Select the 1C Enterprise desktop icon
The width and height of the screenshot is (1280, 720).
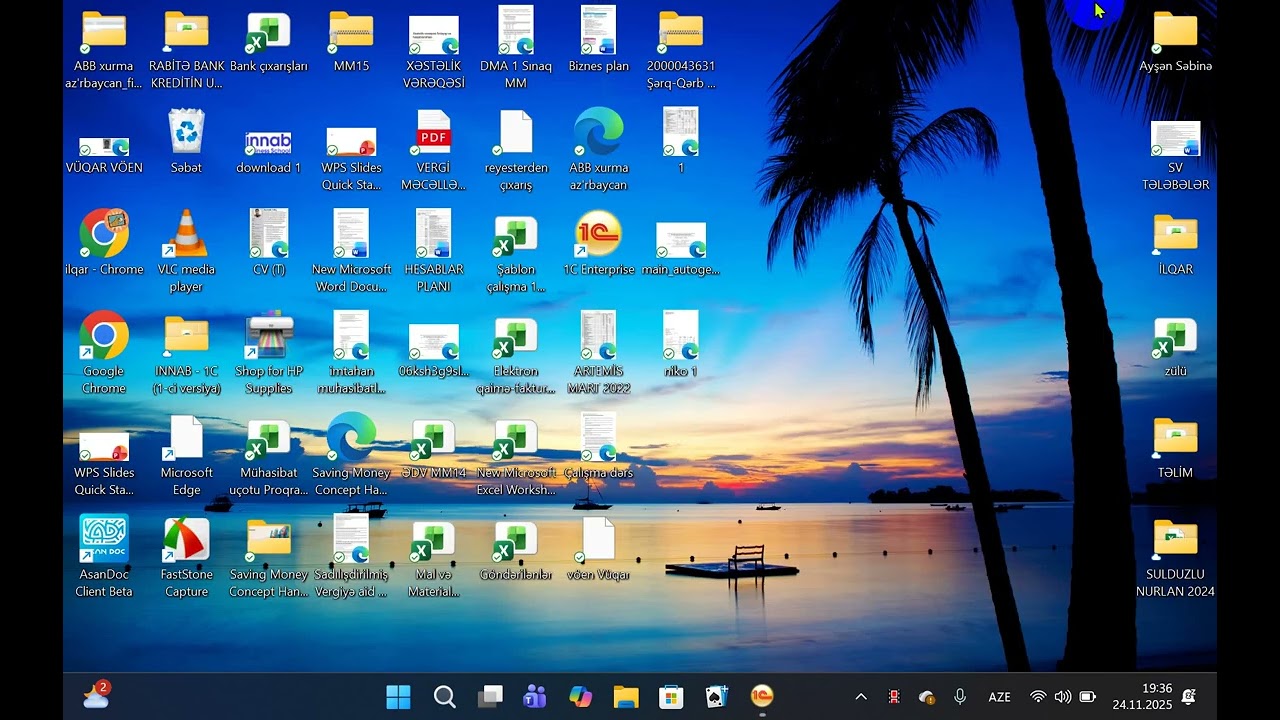point(598,243)
